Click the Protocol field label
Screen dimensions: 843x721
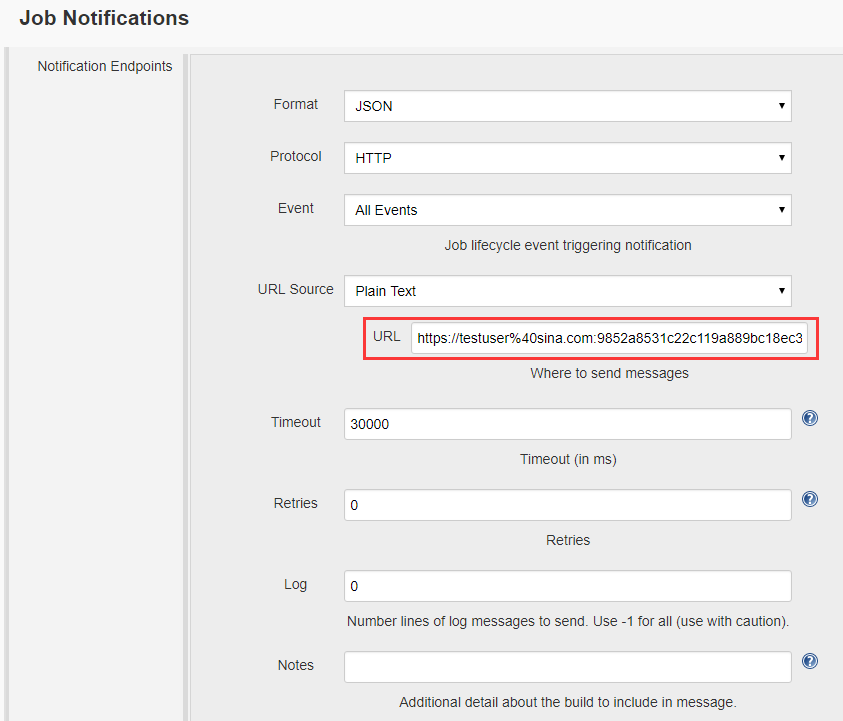[295, 156]
